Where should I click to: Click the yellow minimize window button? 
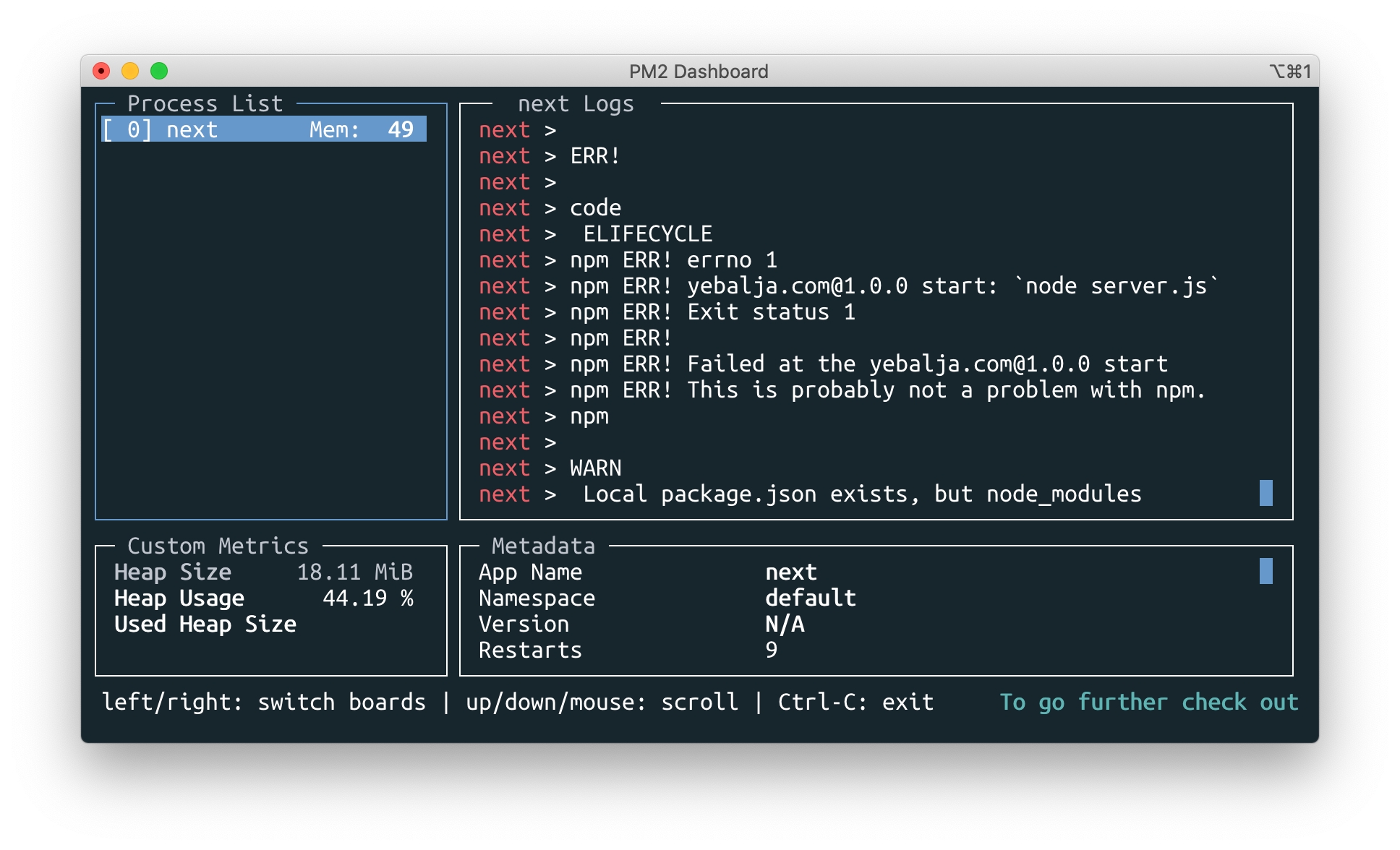(x=130, y=71)
